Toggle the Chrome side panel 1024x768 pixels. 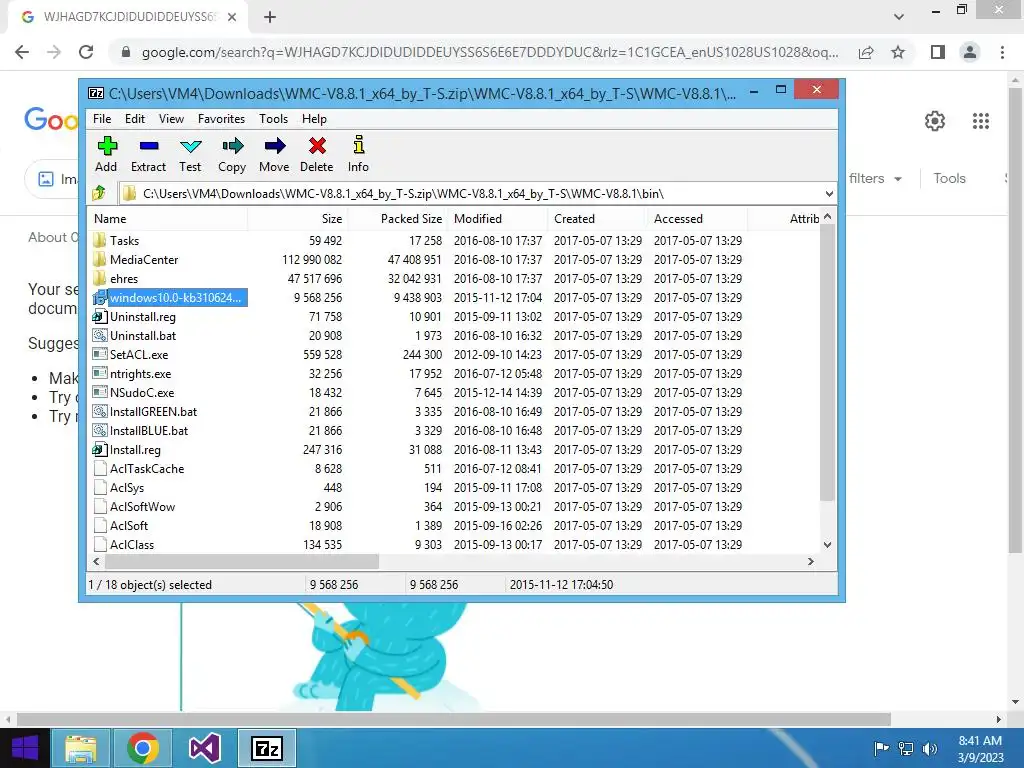coord(938,52)
